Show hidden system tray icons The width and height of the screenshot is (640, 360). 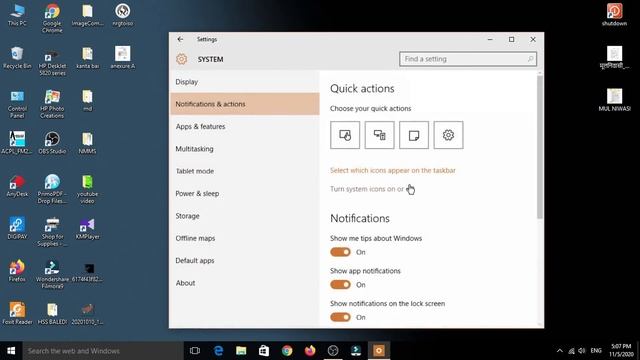(560, 351)
